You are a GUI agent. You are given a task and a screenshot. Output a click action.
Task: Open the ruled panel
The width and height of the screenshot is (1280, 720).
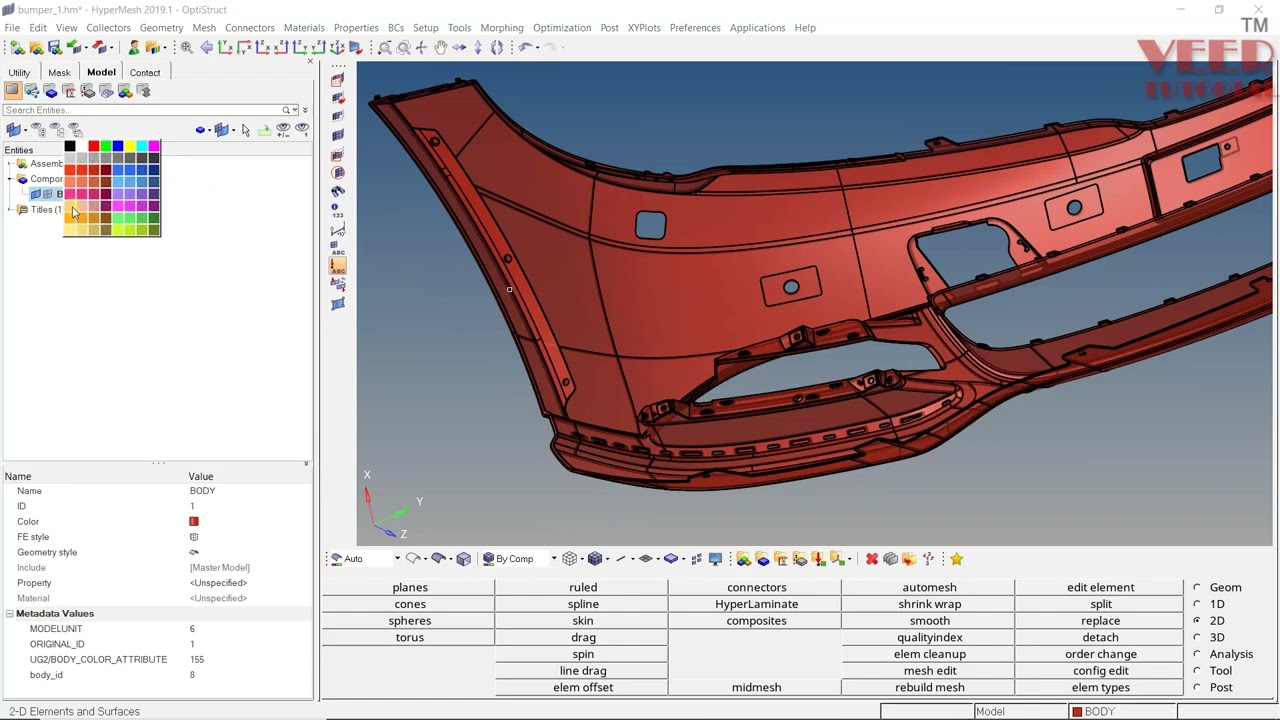click(x=583, y=588)
